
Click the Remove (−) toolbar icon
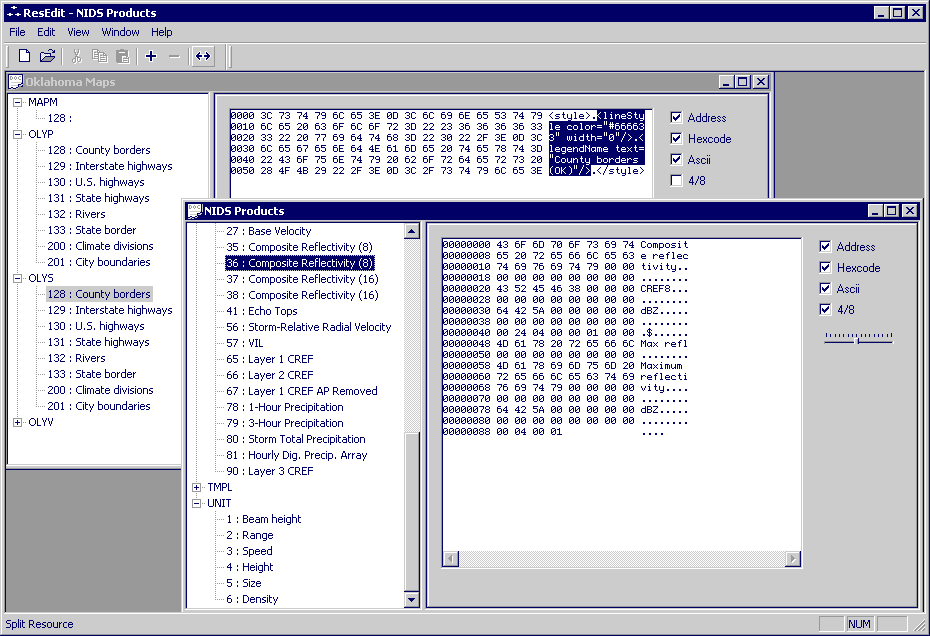(172, 56)
